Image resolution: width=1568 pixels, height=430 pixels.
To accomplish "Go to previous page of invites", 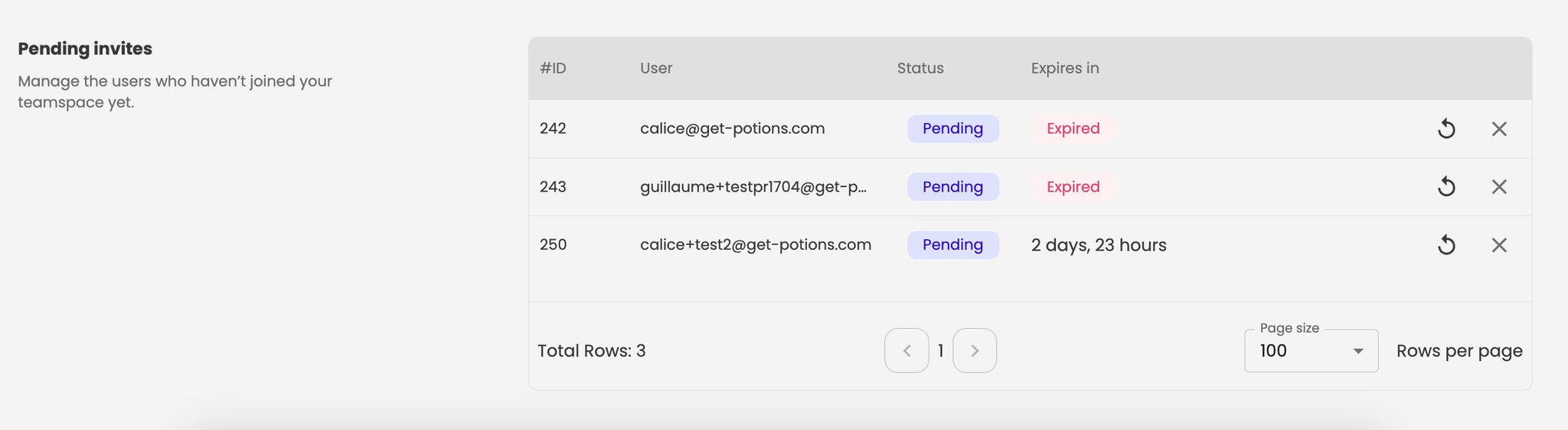I will (906, 350).
